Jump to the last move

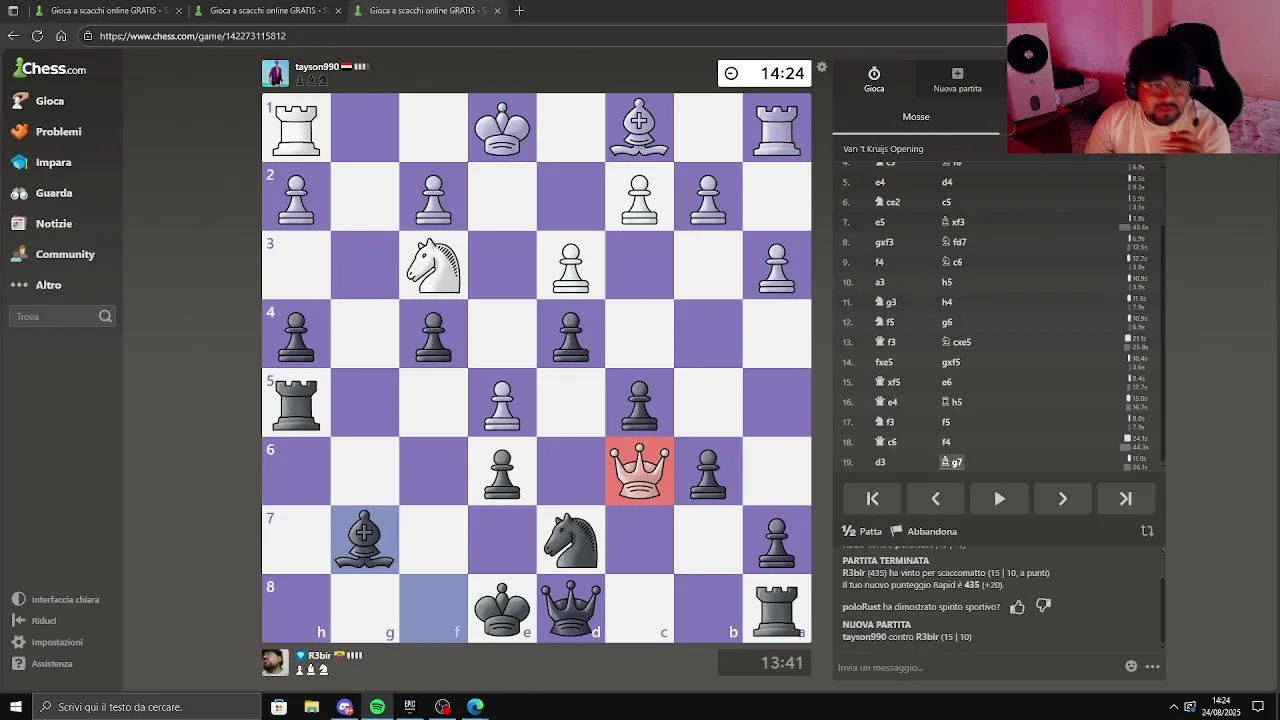(x=1125, y=498)
